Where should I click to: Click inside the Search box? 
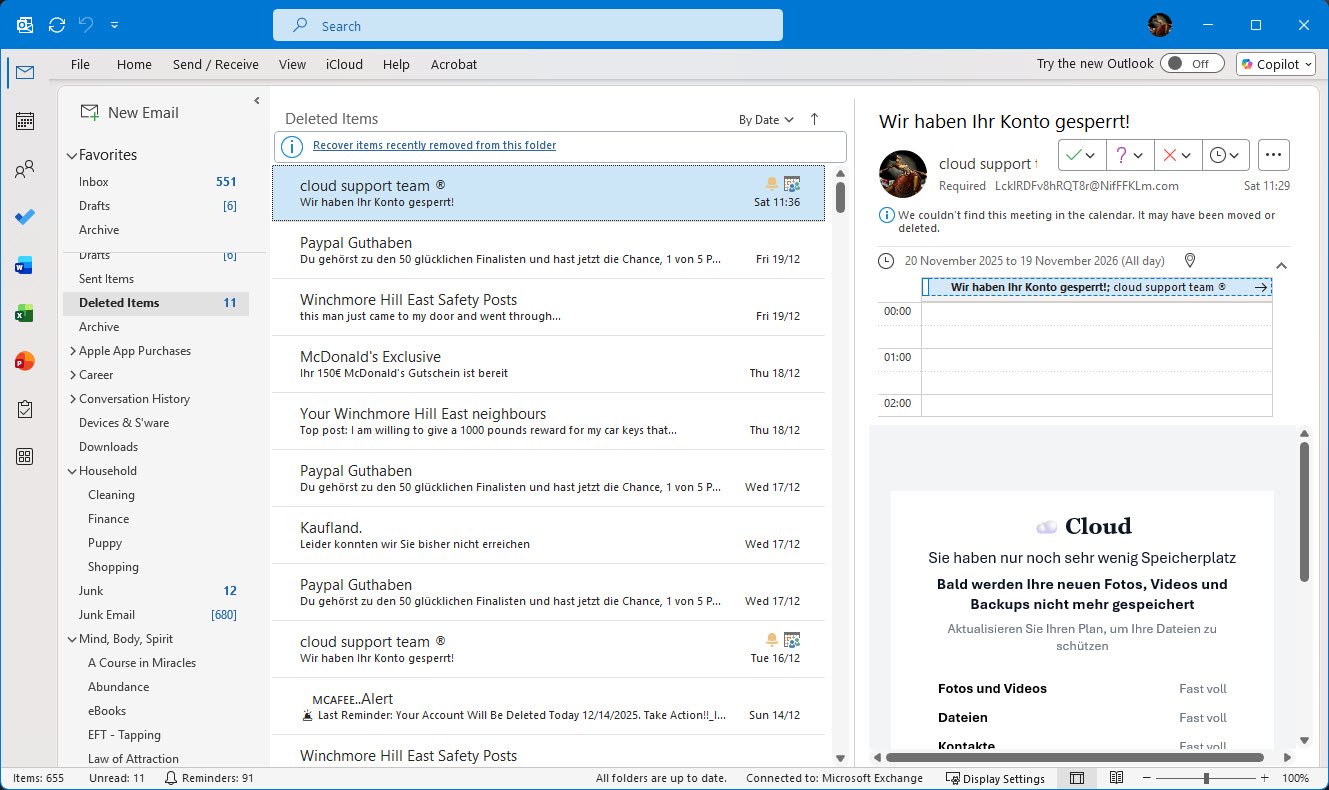528,24
